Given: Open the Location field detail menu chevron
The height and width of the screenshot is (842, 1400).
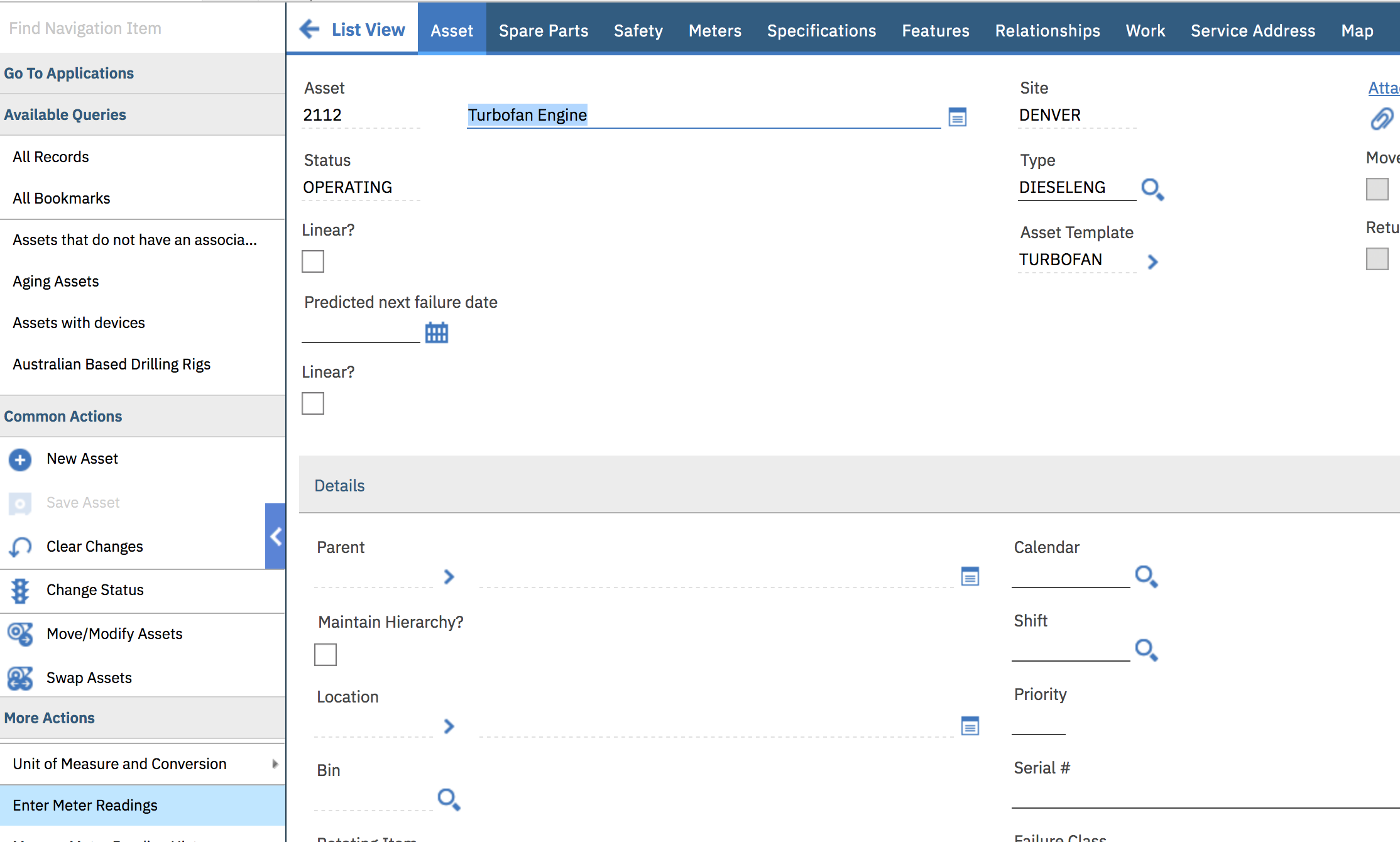Looking at the screenshot, I should pyautogui.click(x=449, y=726).
